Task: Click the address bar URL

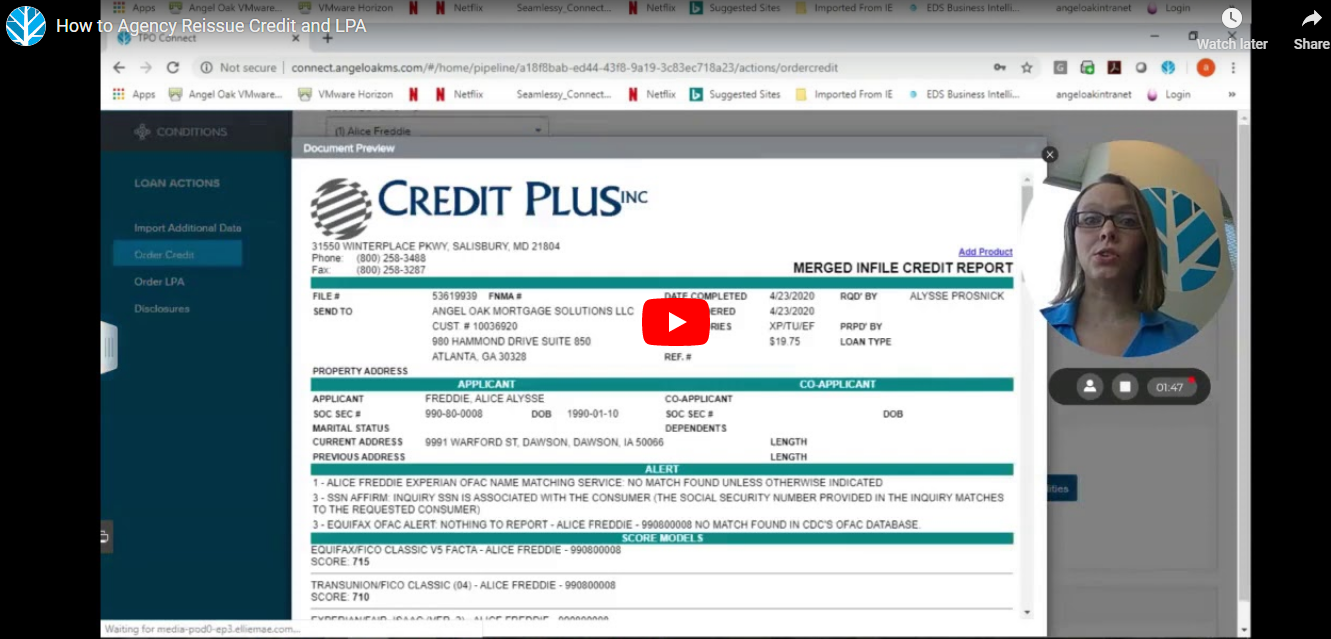Action: pyautogui.click(x=564, y=68)
